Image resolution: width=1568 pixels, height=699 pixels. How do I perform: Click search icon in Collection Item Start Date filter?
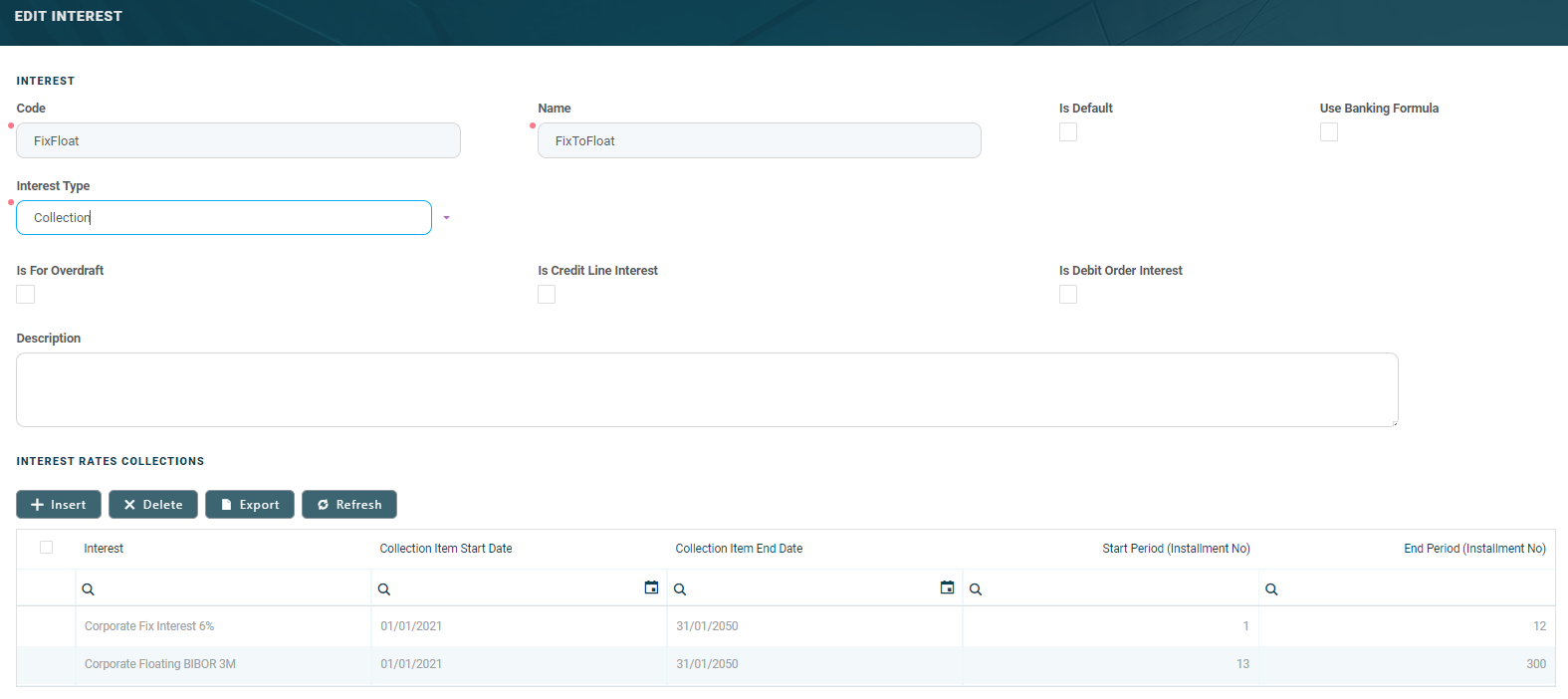tap(384, 589)
